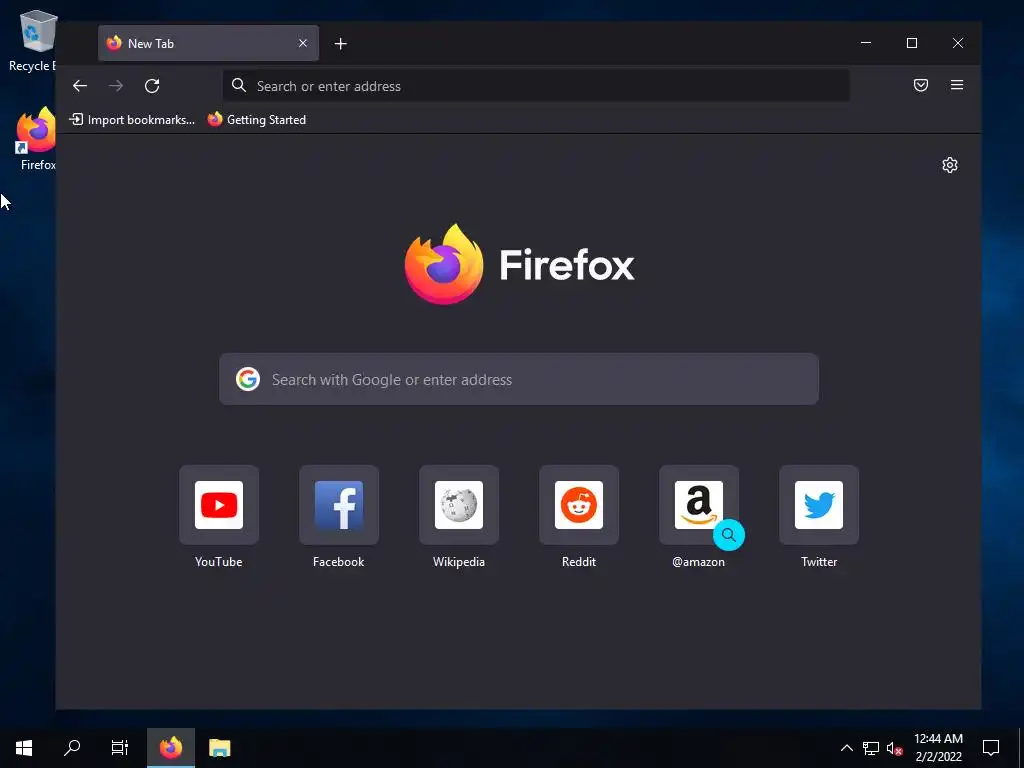Click Google logo in the search box

248,379
